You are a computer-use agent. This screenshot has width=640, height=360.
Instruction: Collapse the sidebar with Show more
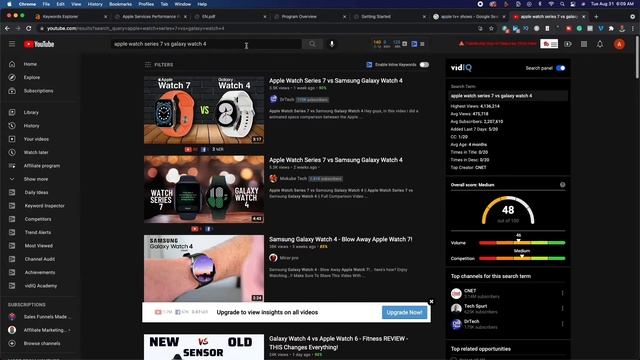(36, 179)
